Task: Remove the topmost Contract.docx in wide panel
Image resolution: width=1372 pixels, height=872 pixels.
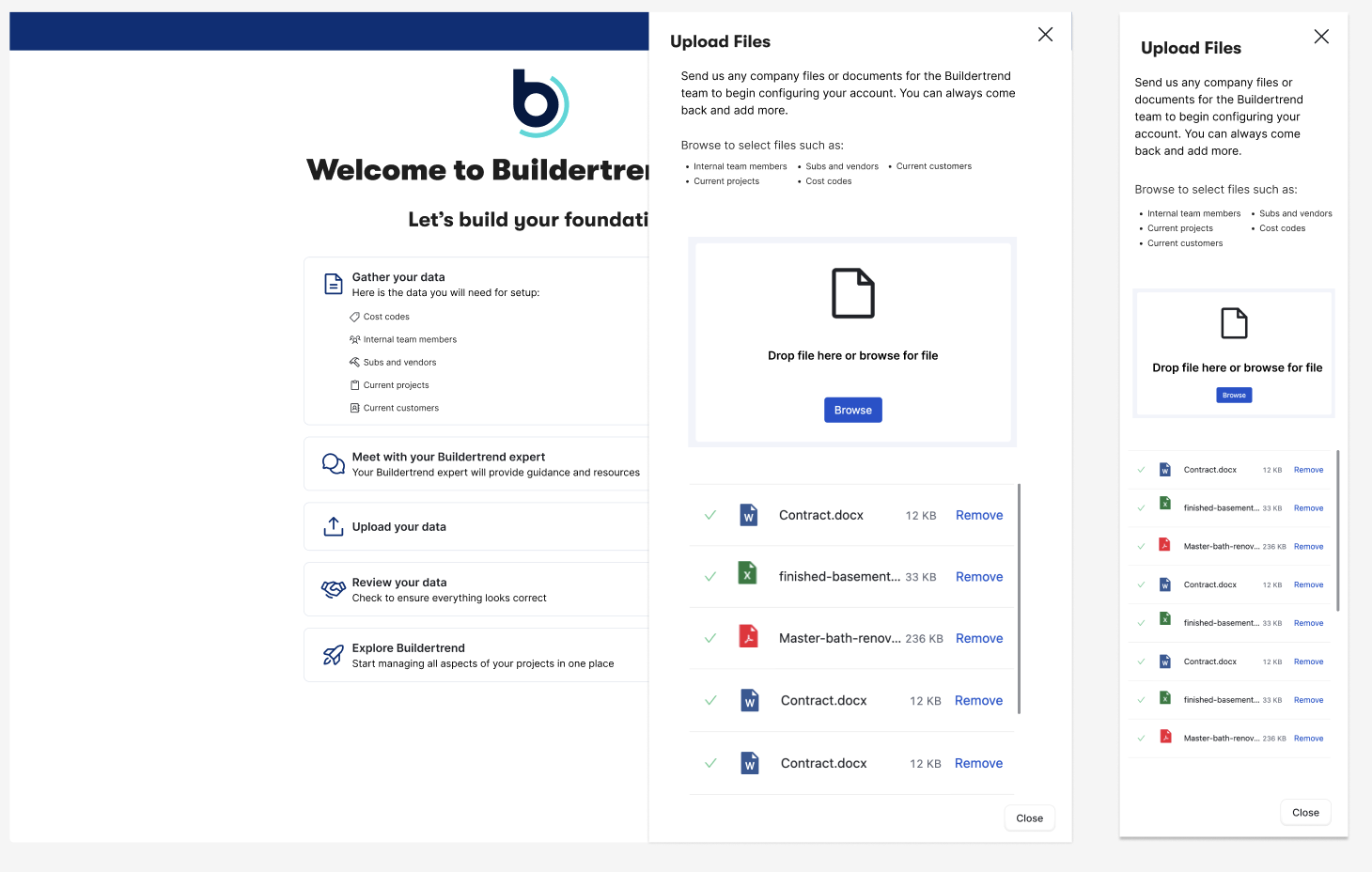Action: (x=979, y=515)
